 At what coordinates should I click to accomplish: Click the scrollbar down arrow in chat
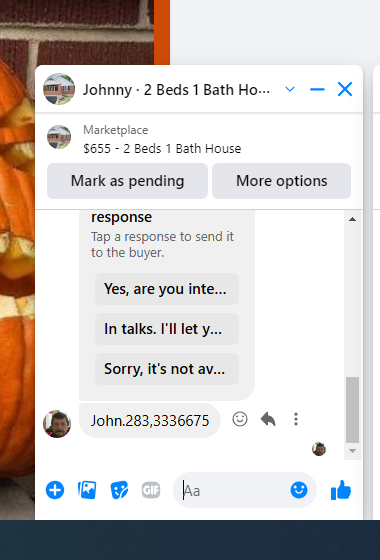pos(352,451)
